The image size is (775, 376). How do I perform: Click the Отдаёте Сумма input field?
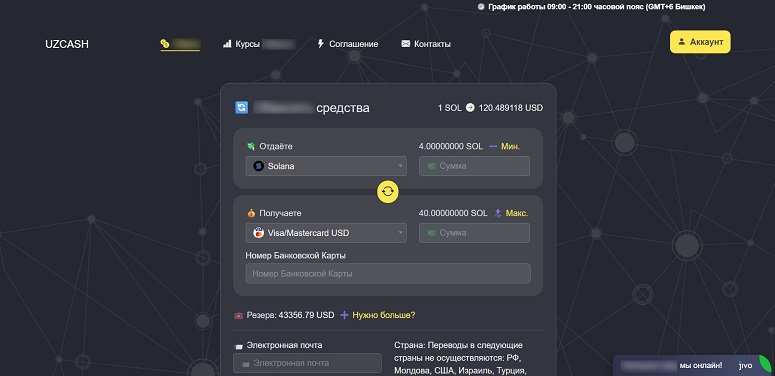pyautogui.click(x=474, y=166)
